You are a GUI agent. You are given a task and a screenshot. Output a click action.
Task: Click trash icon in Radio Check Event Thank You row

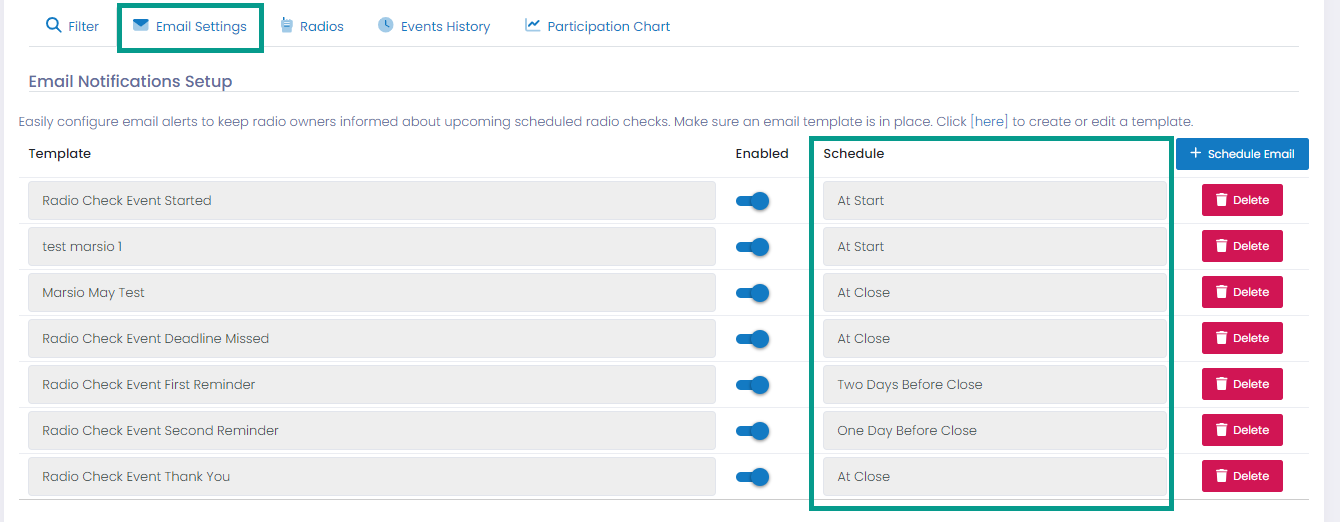pyautogui.click(x=1221, y=476)
